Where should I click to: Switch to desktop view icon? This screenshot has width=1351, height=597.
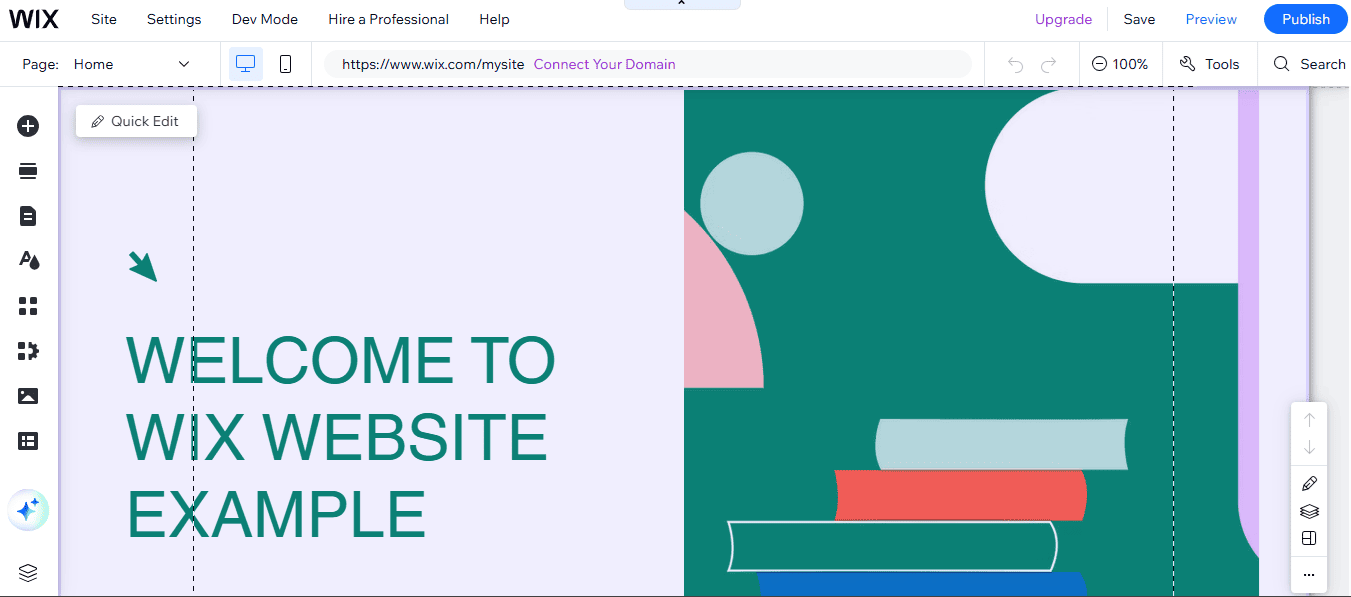point(245,64)
